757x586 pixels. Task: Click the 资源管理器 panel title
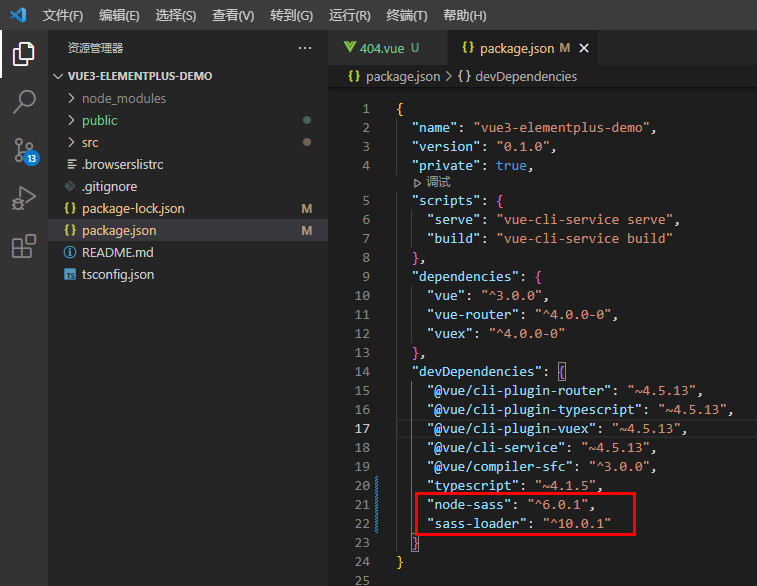pyautogui.click(x=95, y=48)
